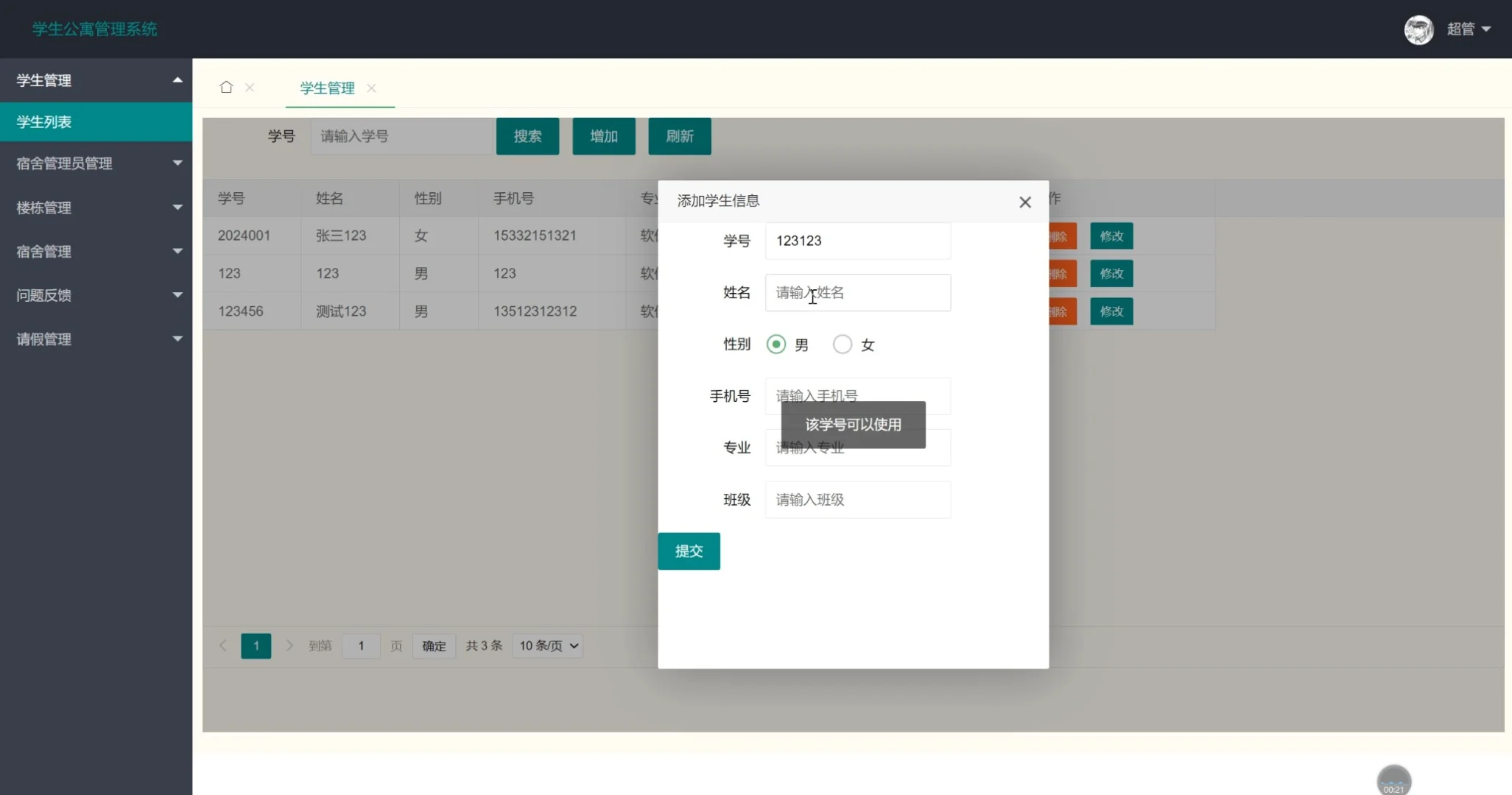Close the 添加学生信息 dialog
Image resolution: width=1512 pixels, height=795 pixels.
1024,202
